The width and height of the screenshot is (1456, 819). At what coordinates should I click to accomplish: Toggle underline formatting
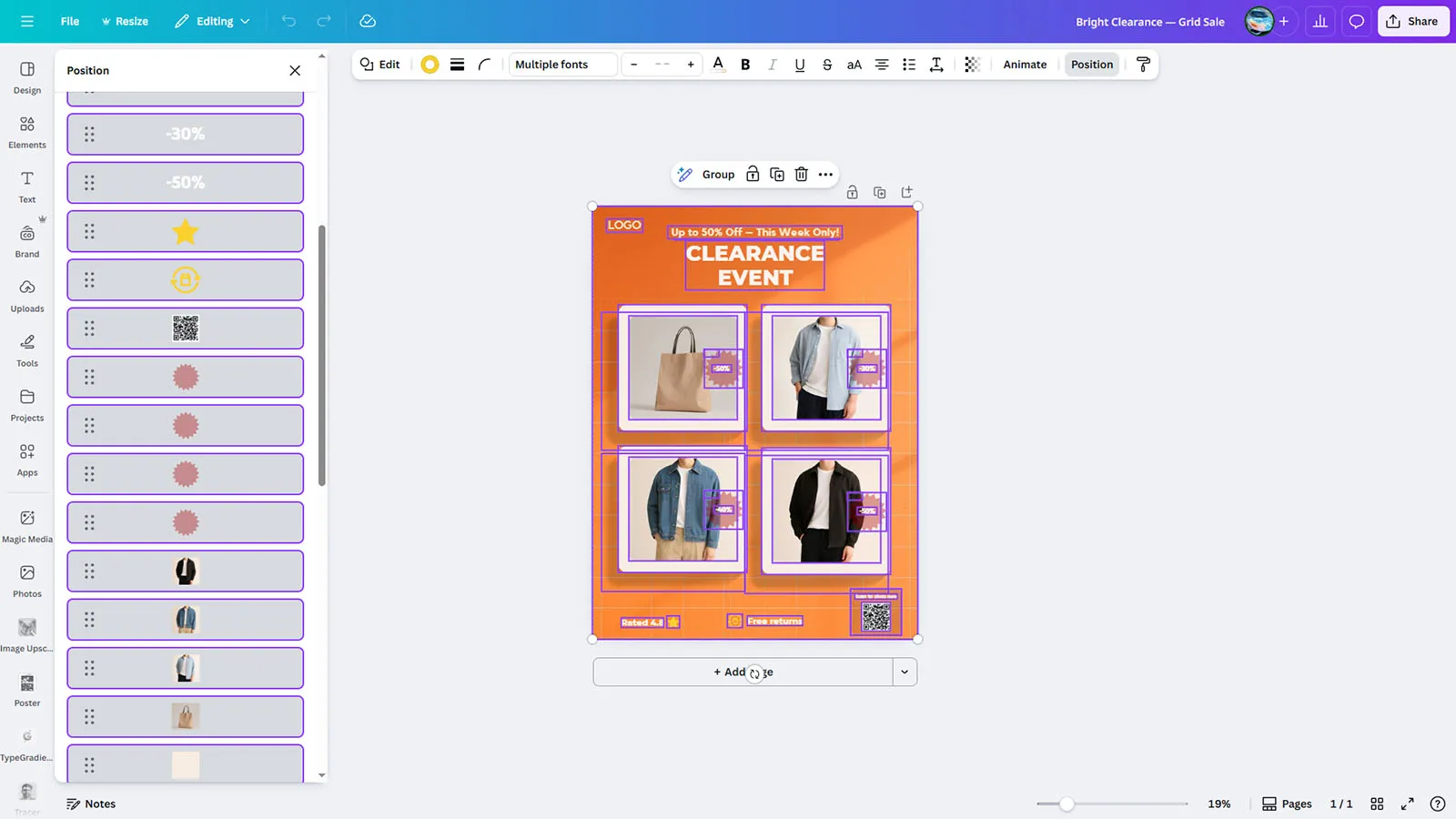point(799,65)
